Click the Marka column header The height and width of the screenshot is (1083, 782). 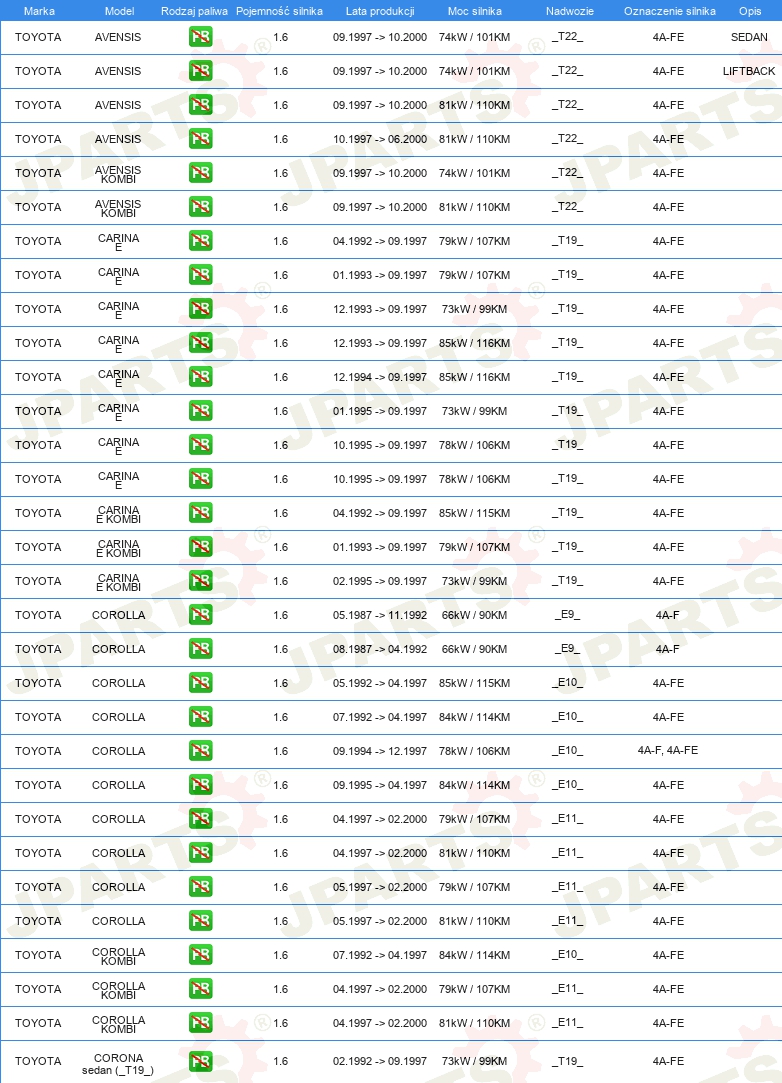39,11
